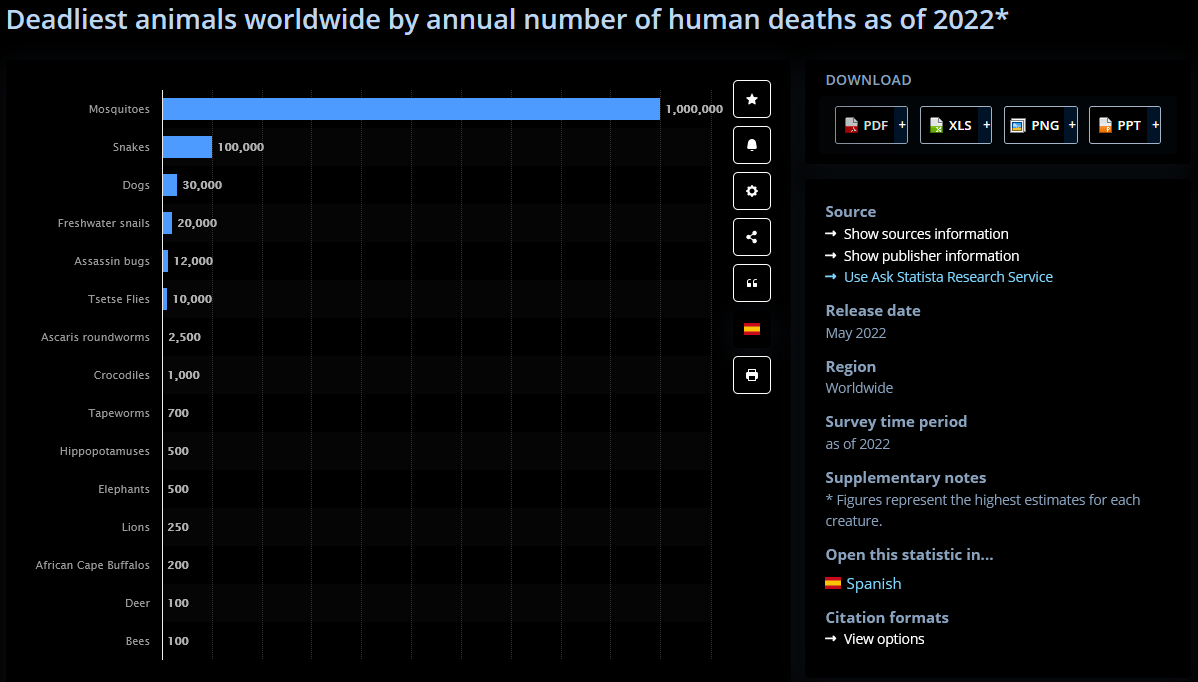Image resolution: width=1198 pixels, height=682 pixels.
Task: Click the Mosquitoes bar in chart
Action: [411, 109]
